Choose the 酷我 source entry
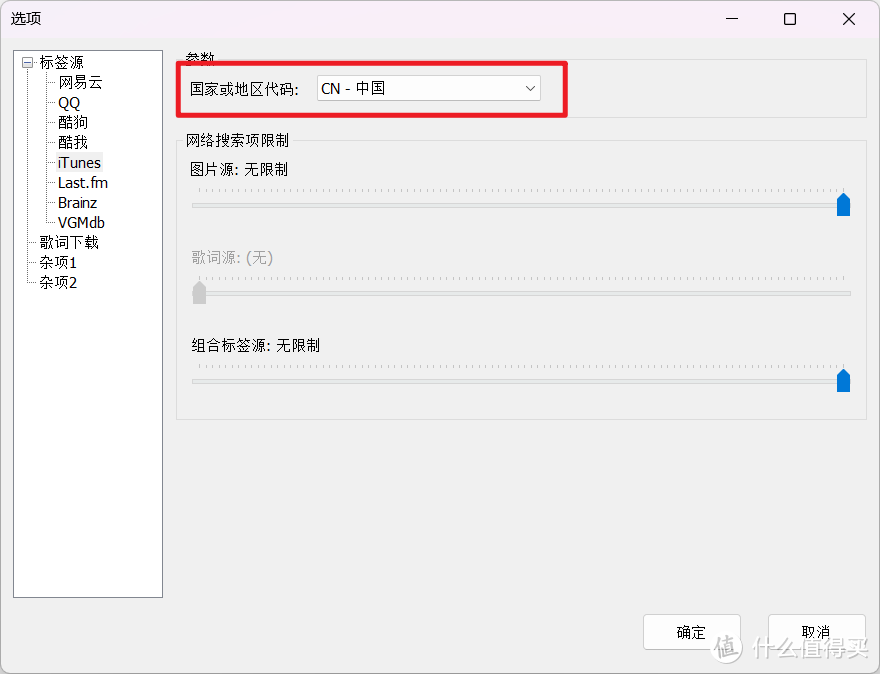 click(71, 142)
